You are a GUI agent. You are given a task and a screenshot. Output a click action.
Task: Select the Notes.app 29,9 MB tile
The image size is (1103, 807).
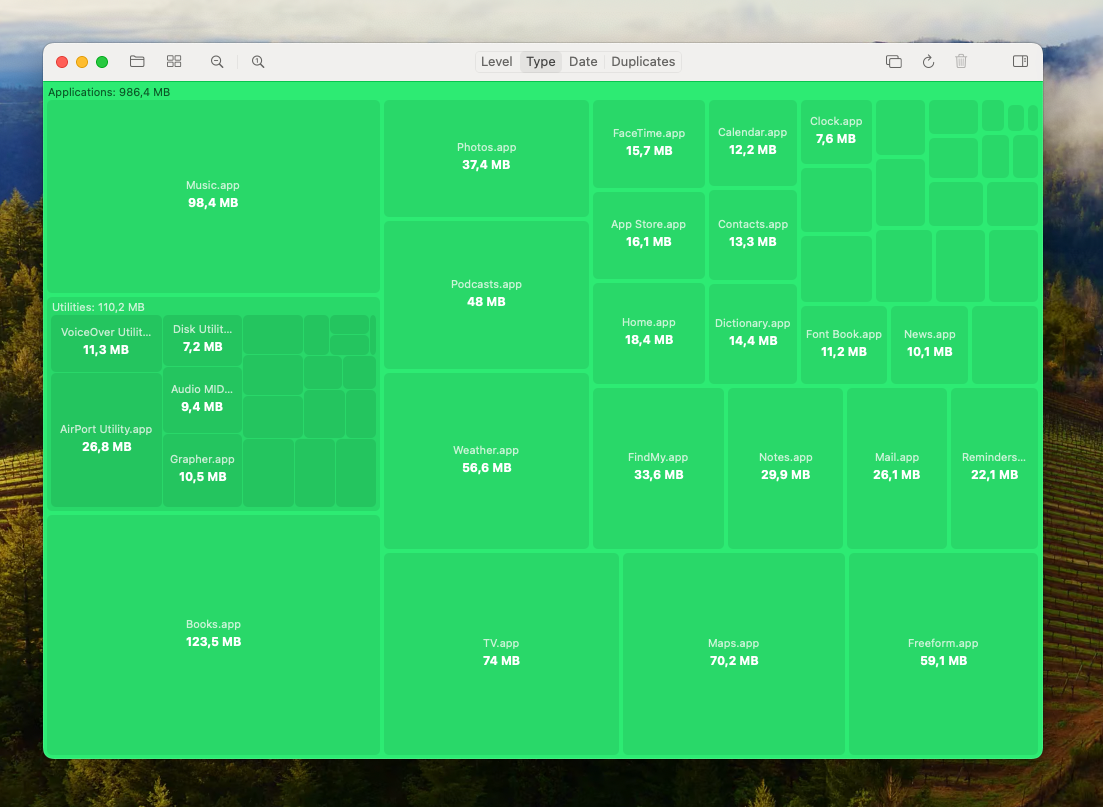coord(786,468)
